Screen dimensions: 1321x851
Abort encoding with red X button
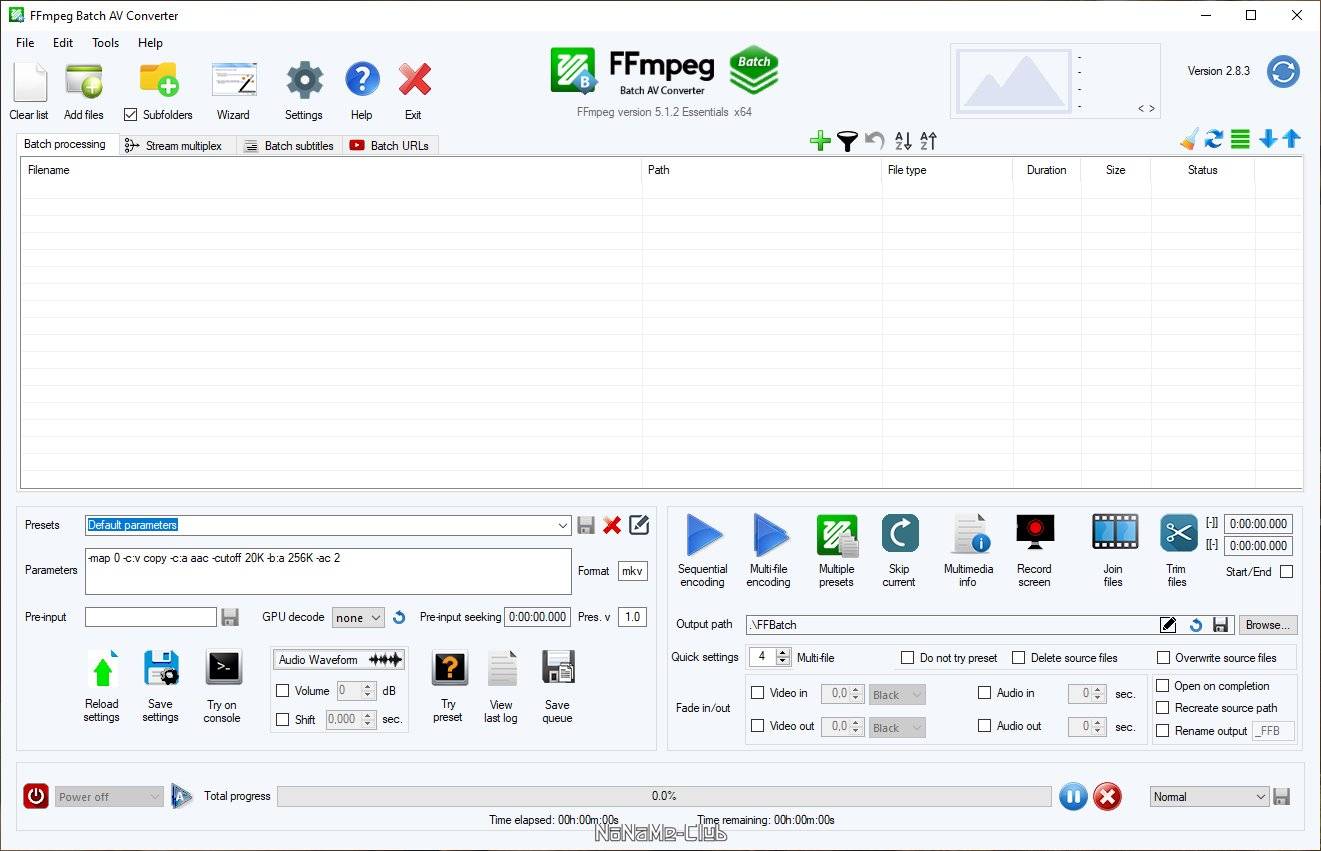click(1107, 797)
